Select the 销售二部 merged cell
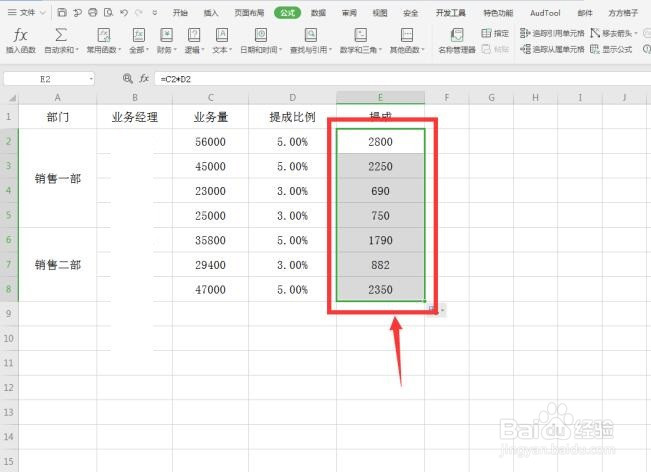651x472 pixels. click(58, 264)
